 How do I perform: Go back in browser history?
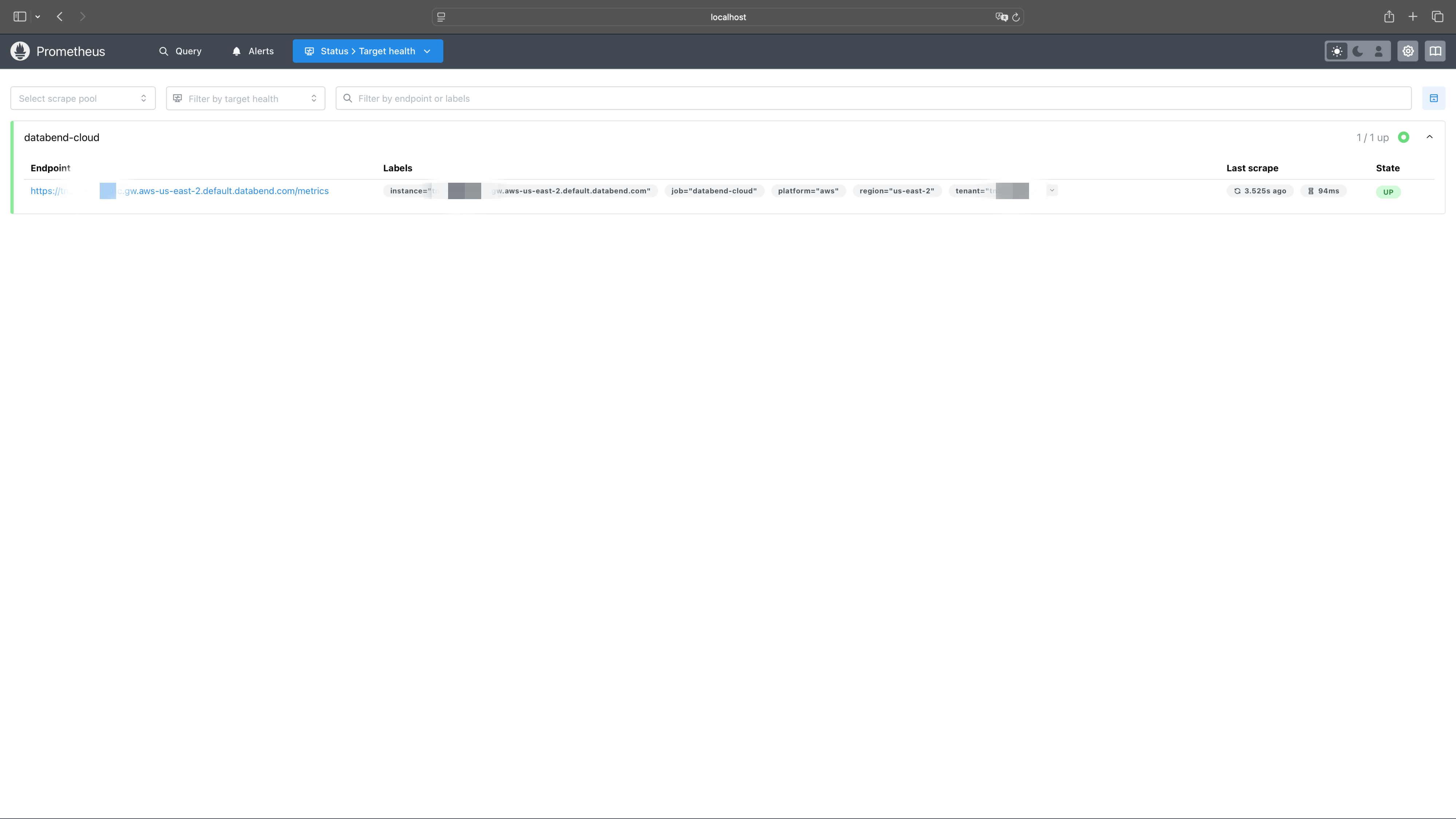coord(60,17)
